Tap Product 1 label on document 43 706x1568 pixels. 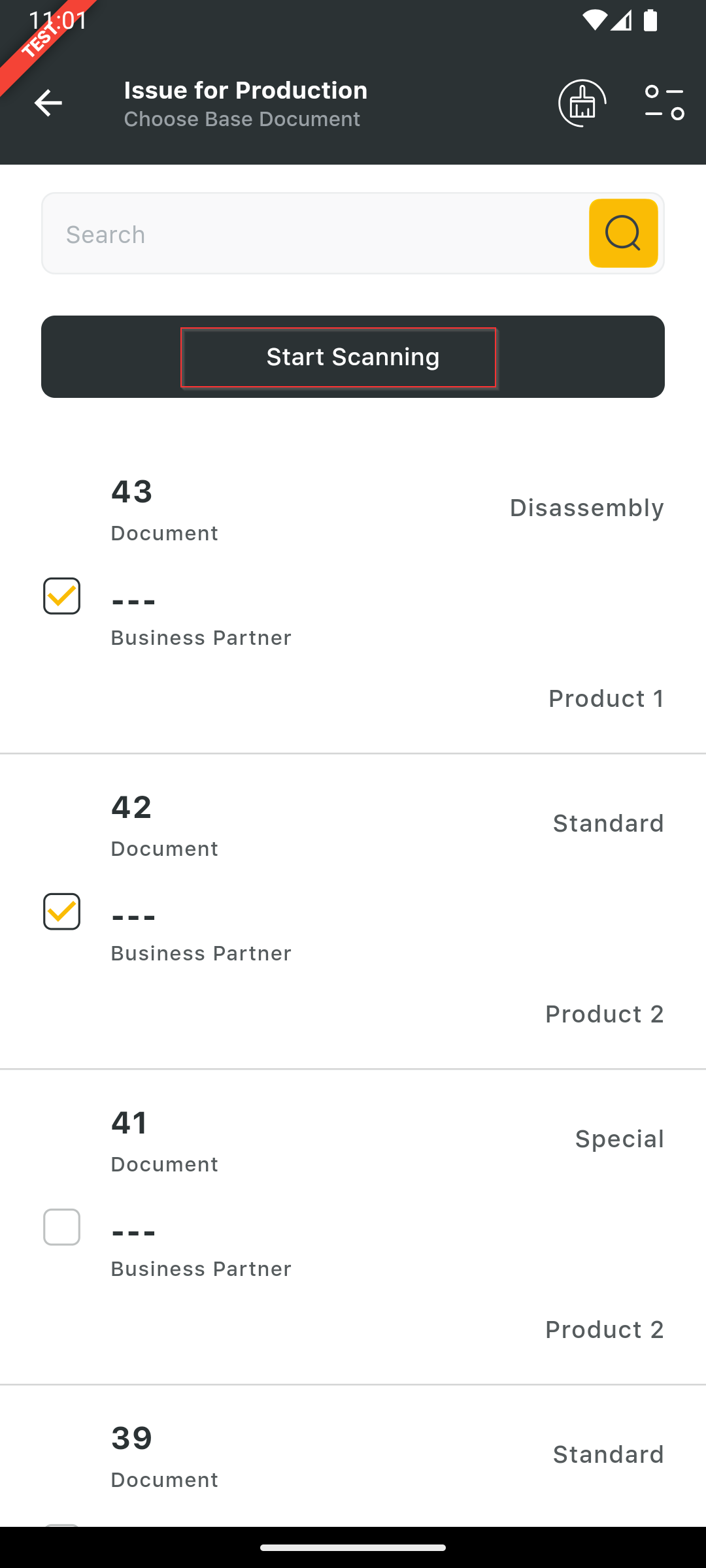[606, 698]
